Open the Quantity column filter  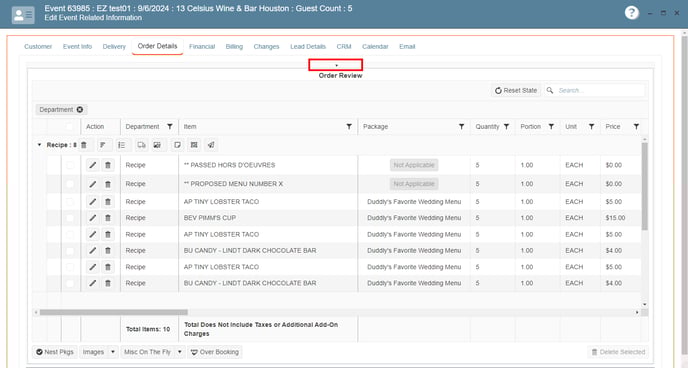(506, 127)
